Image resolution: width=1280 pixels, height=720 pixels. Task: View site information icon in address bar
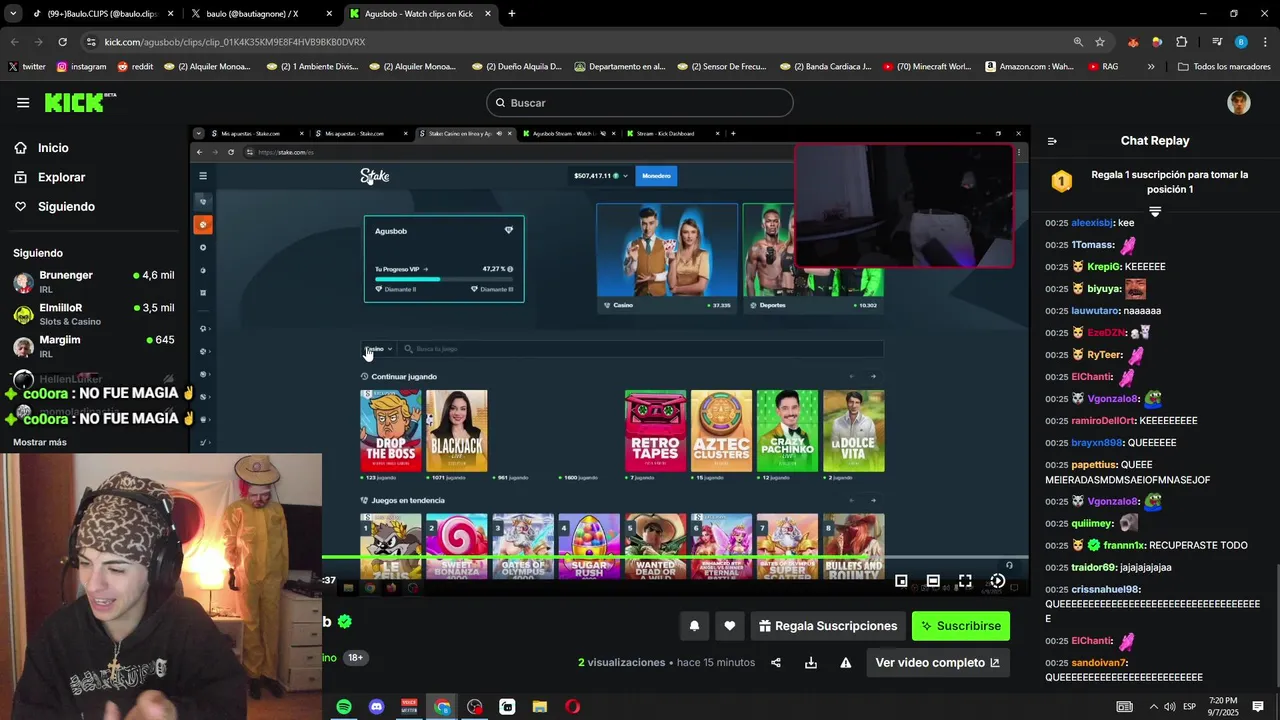91,42
